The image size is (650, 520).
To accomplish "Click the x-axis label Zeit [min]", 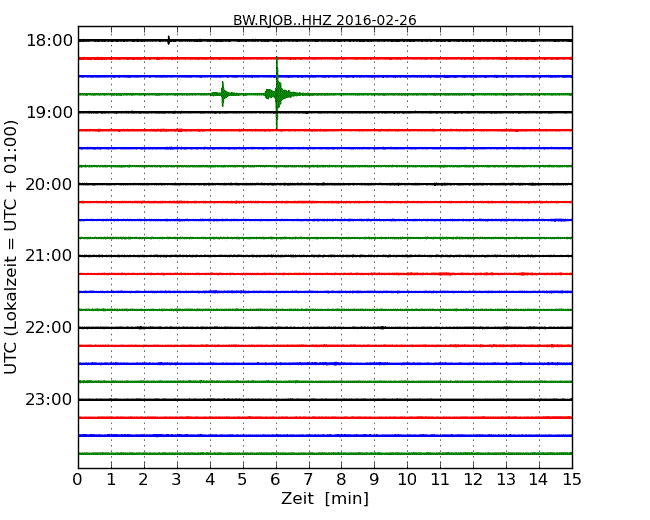I will tap(325, 498).
